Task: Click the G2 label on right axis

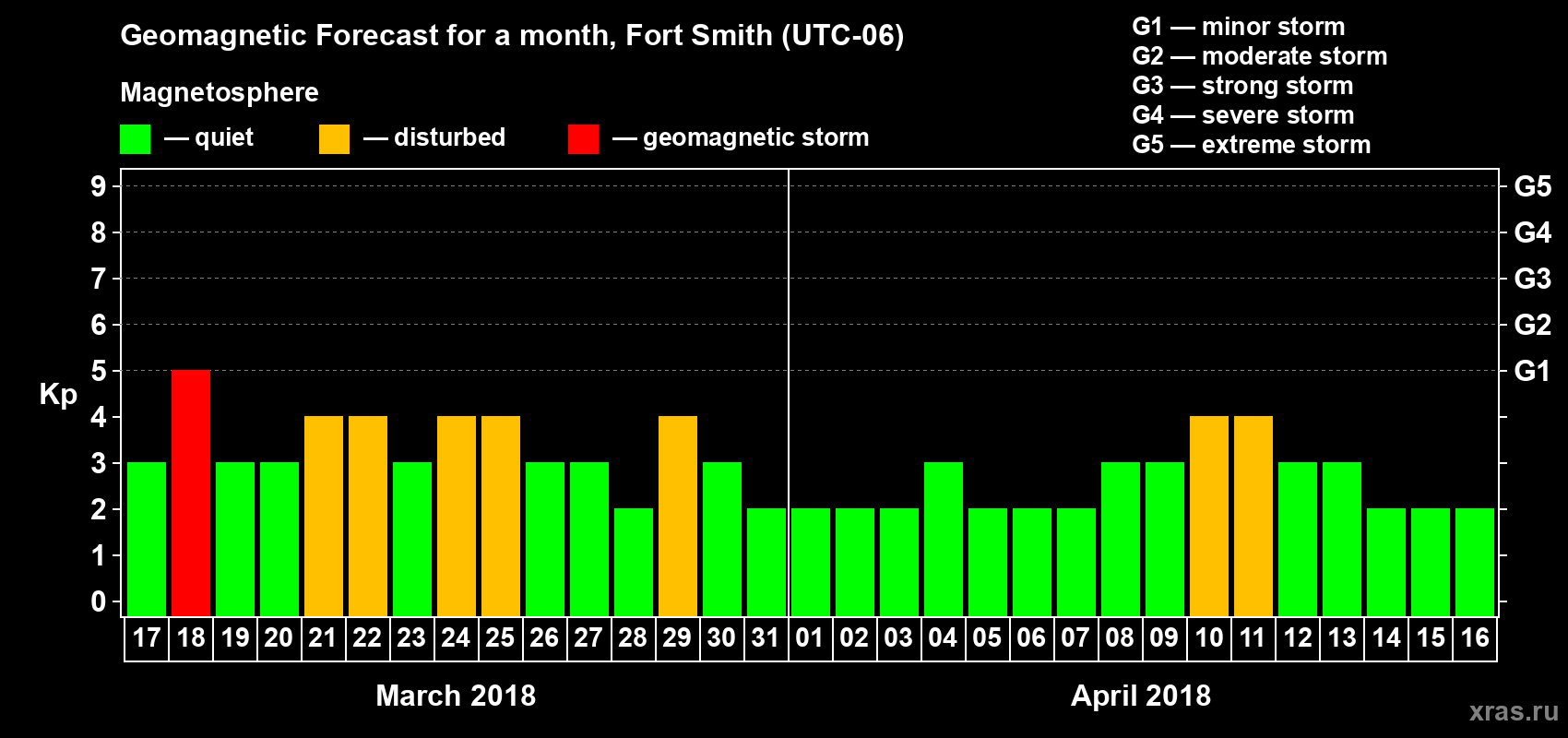Action: pyautogui.click(x=1533, y=325)
